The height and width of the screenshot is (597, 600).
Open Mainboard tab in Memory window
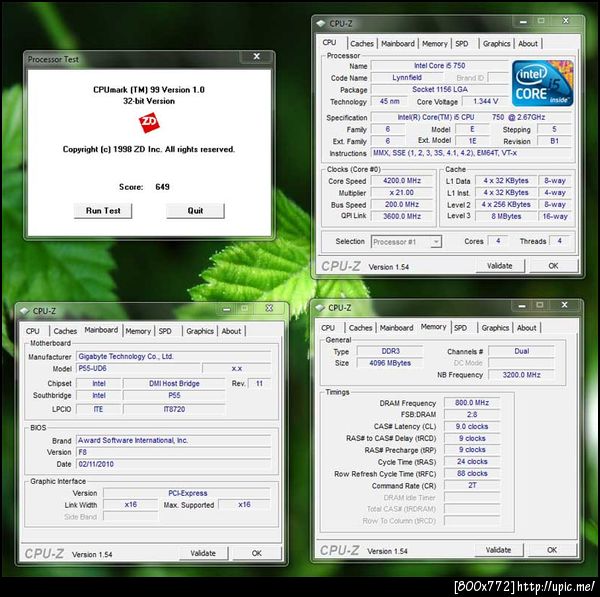click(x=396, y=328)
